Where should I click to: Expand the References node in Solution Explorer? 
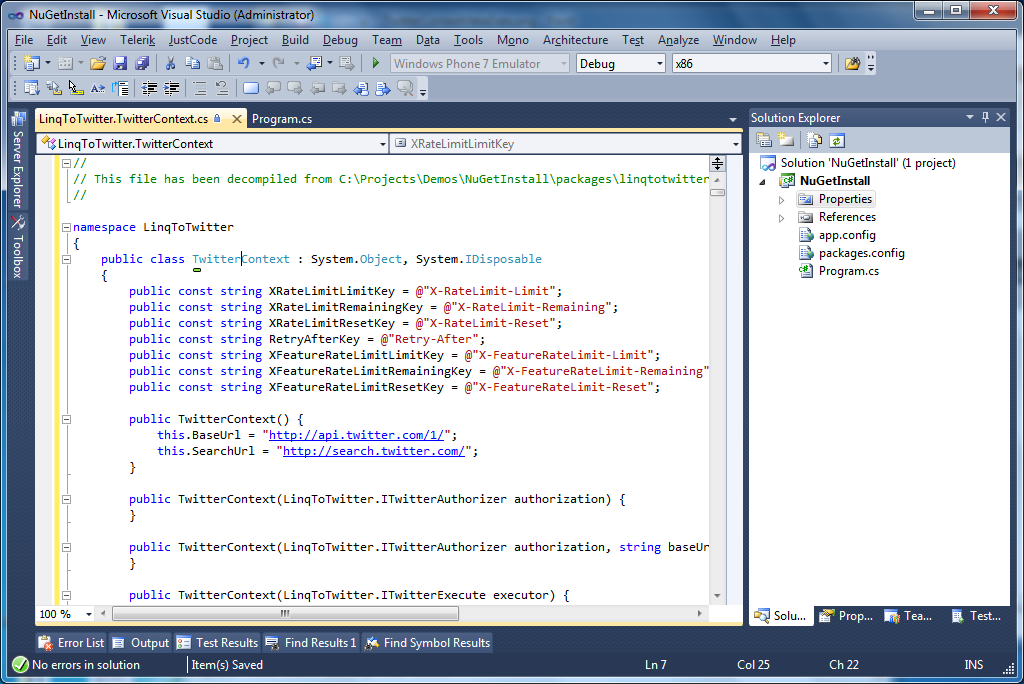coord(782,218)
